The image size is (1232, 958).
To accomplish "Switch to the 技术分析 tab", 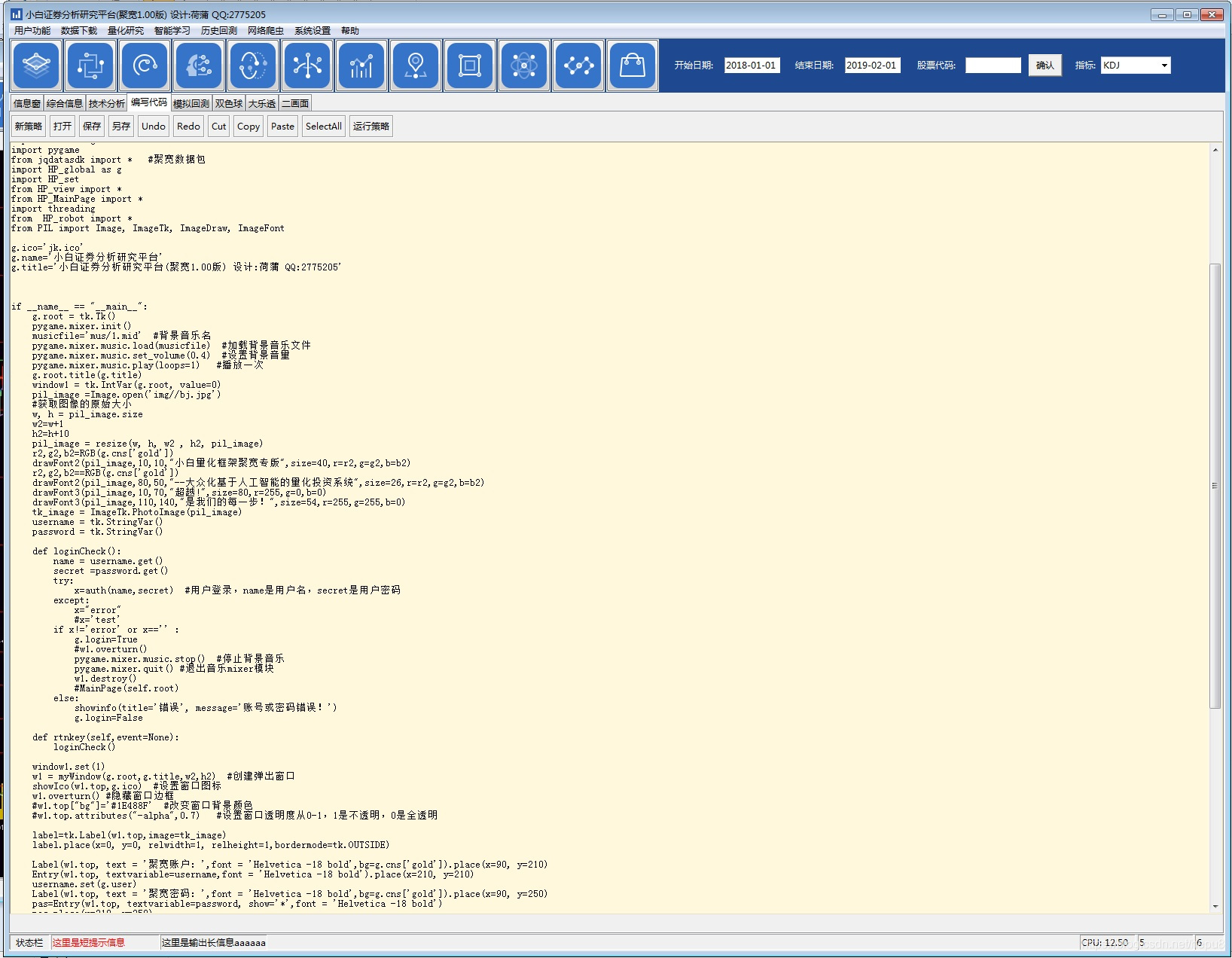I will pyautogui.click(x=107, y=104).
